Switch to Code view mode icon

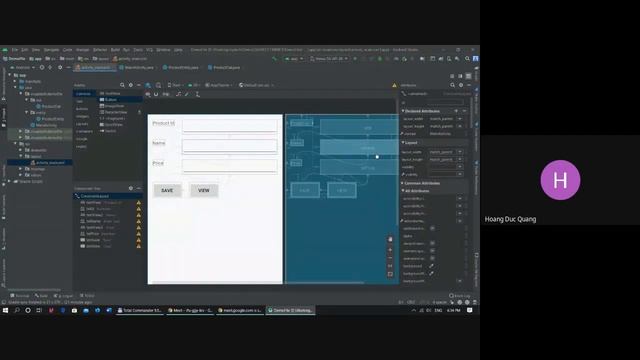coord(452,76)
